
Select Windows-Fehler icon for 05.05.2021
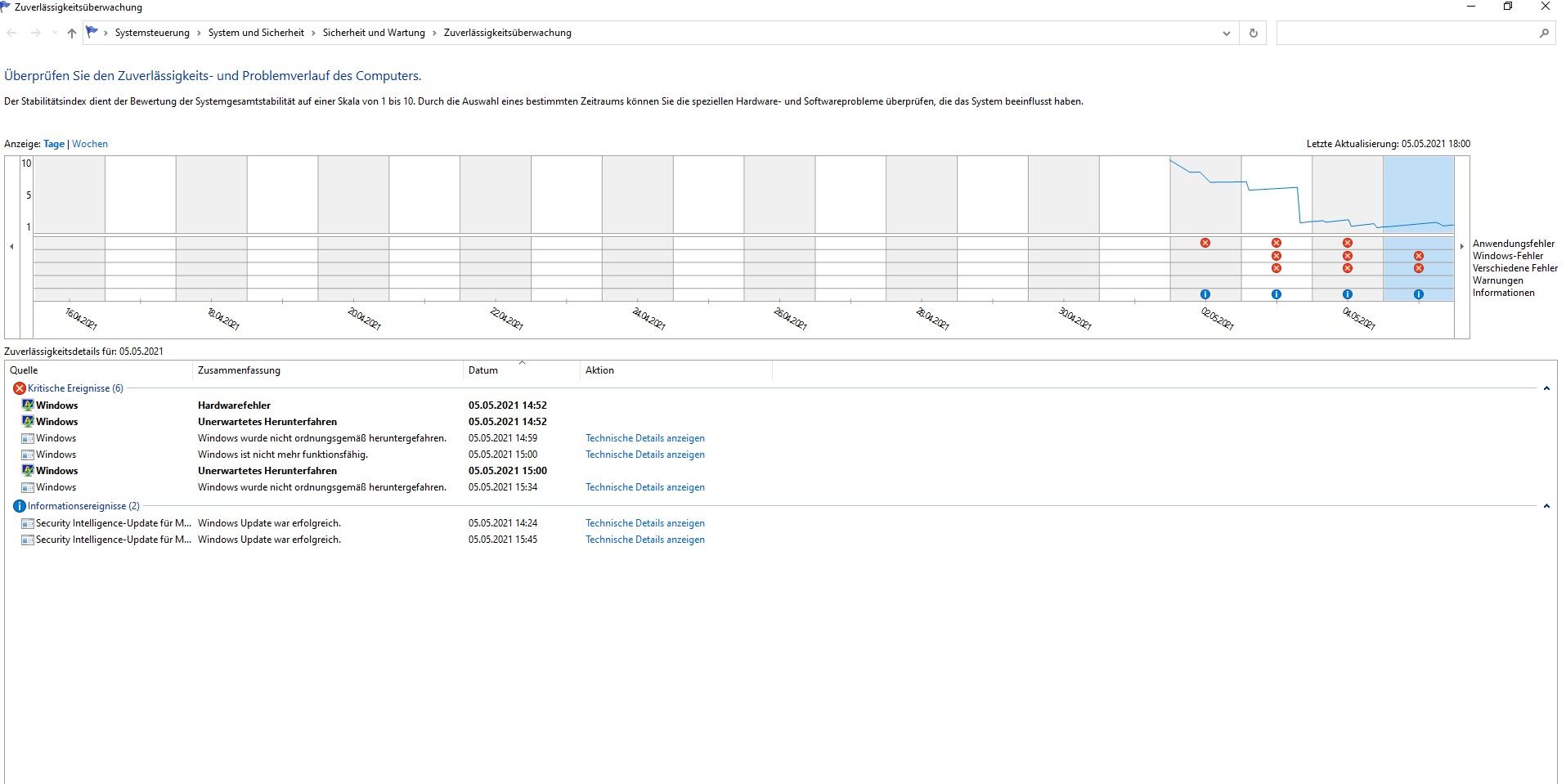[1419, 256]
